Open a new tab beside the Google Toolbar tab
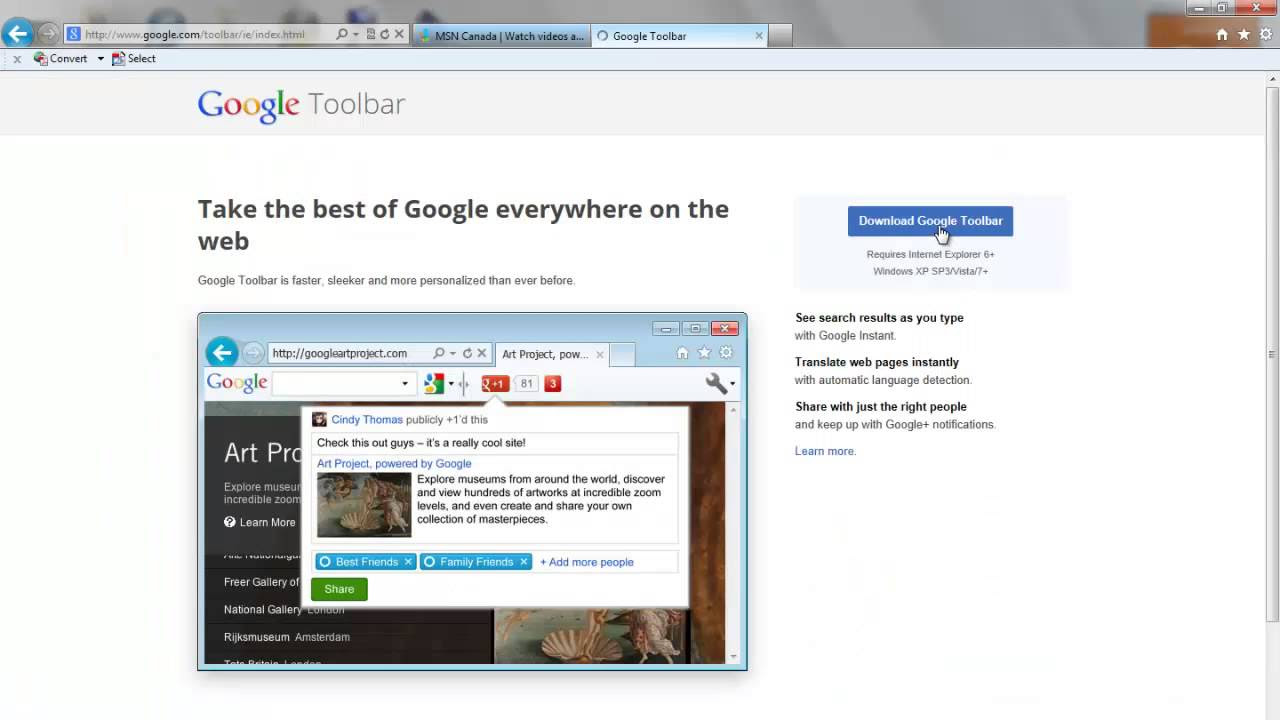 [780, 36]
